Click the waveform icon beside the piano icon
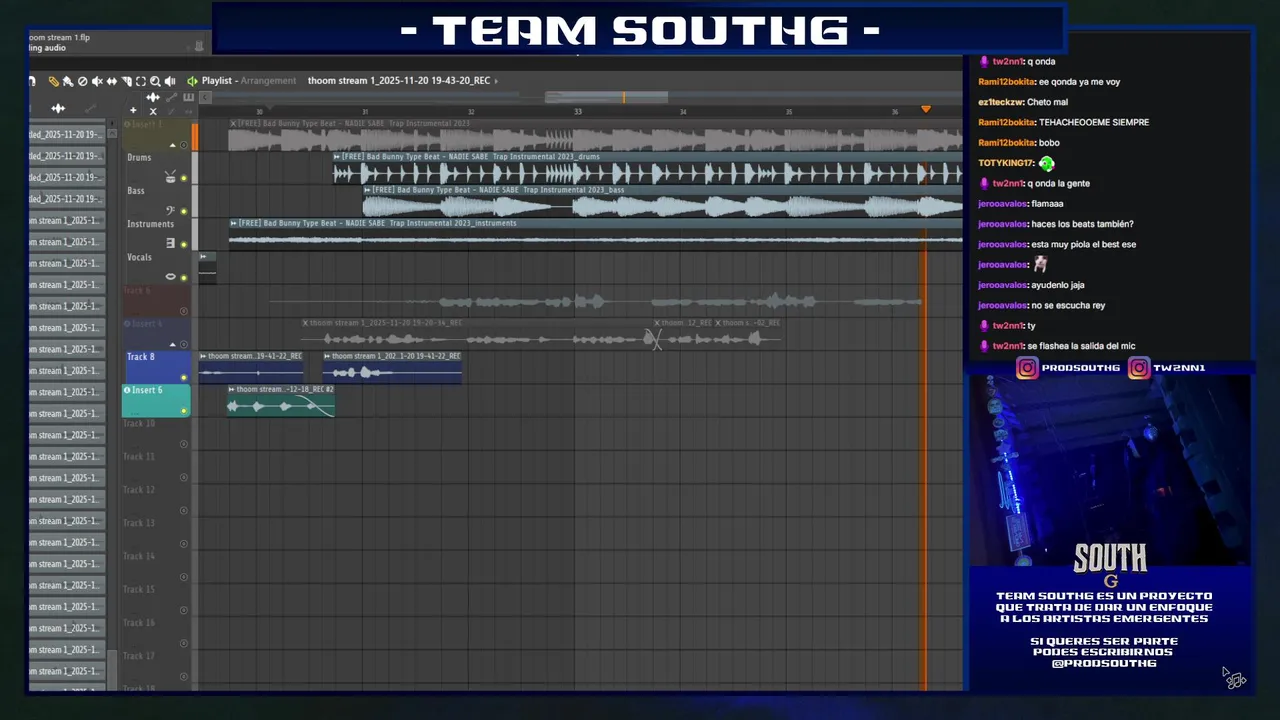1280x720 pixels. (153, 97)
